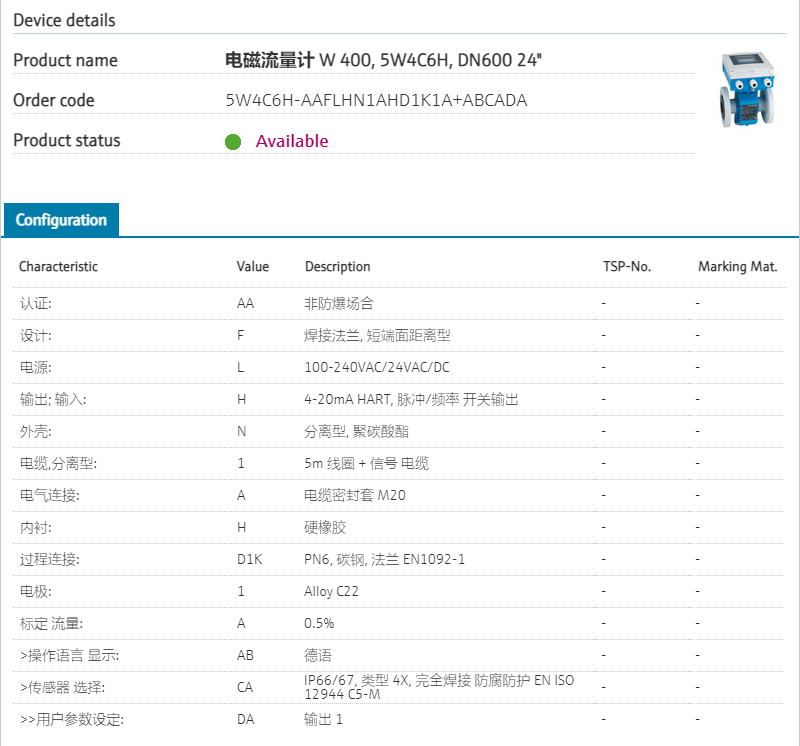Open the Configuration tab
Viewport: 800px width, 746px height.
coord(61,220)
